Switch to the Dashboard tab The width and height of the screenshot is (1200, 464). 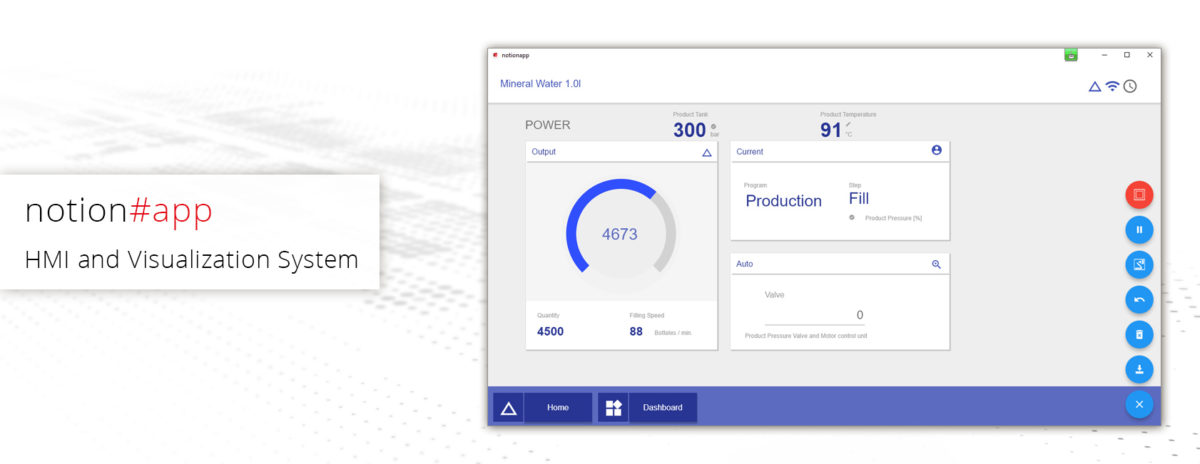(x=662, y=408)
